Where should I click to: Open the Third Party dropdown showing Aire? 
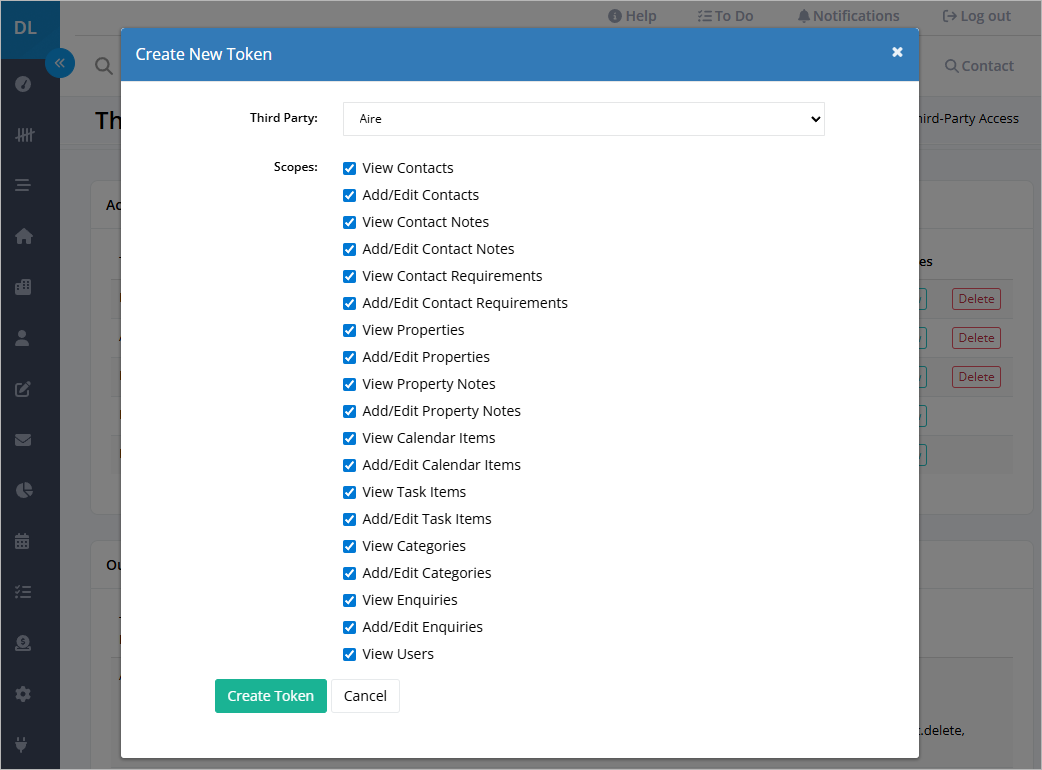(x=583, y=119)
